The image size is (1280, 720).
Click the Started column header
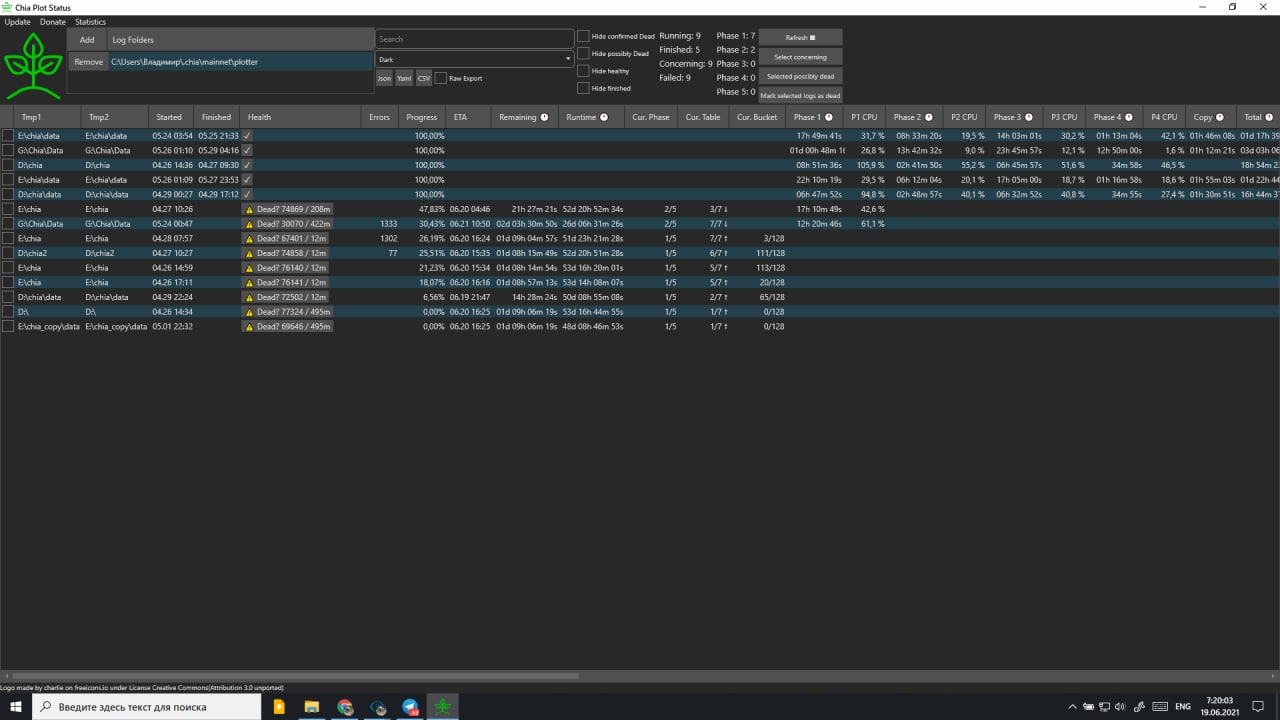click(x=171, y=117)
